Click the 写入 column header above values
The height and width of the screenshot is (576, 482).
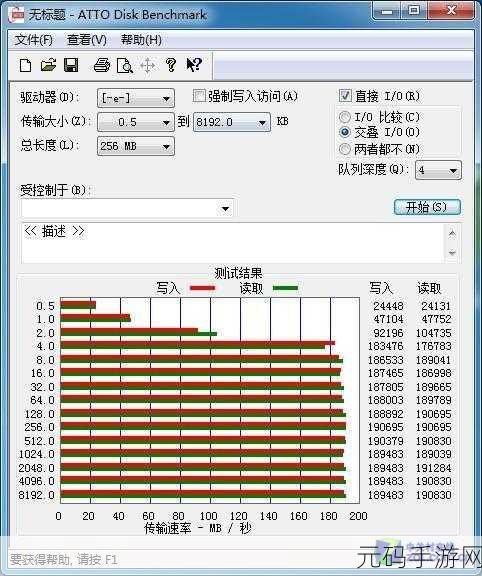tap(381, 288)
